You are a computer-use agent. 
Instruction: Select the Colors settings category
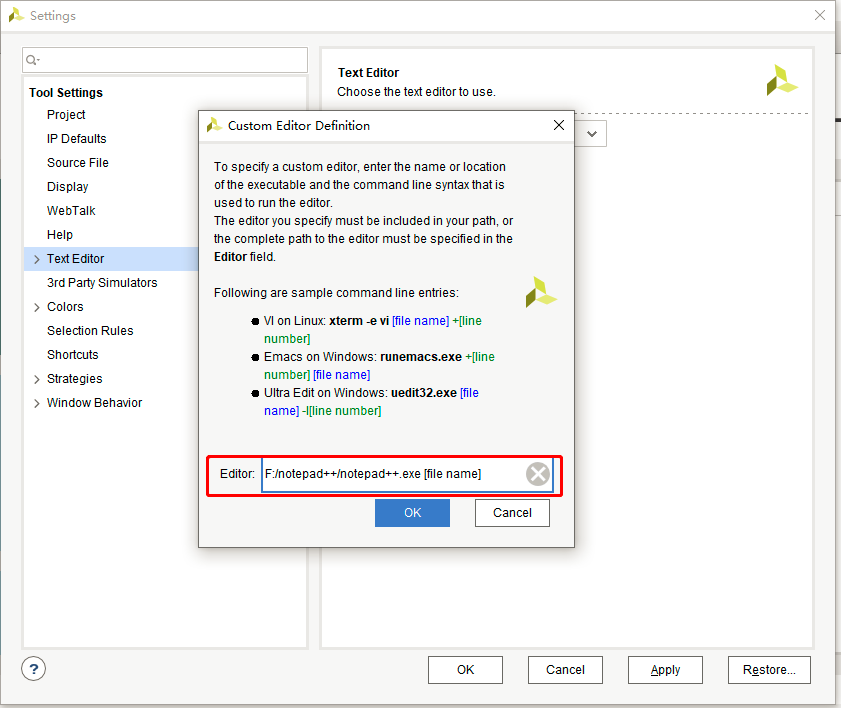(65, 307)
